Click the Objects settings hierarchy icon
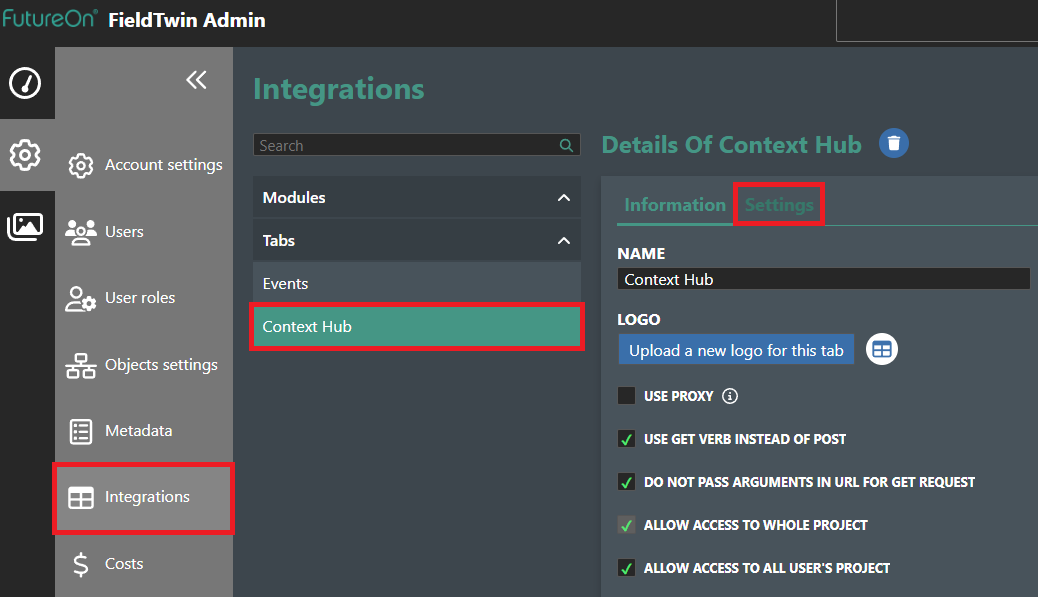 81,365
